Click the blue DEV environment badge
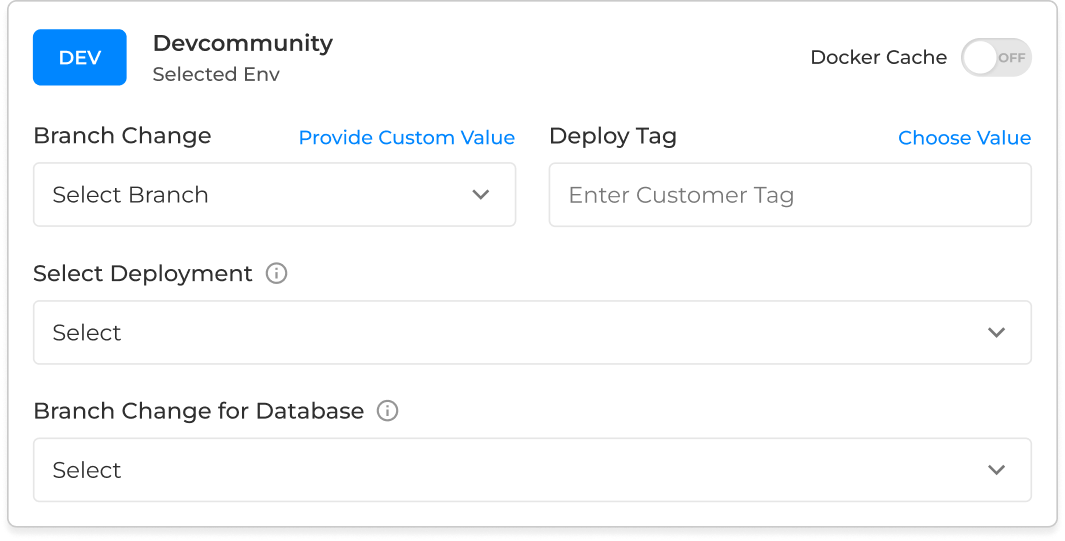Screen dimensions: 1065x541 click(80, 57)
